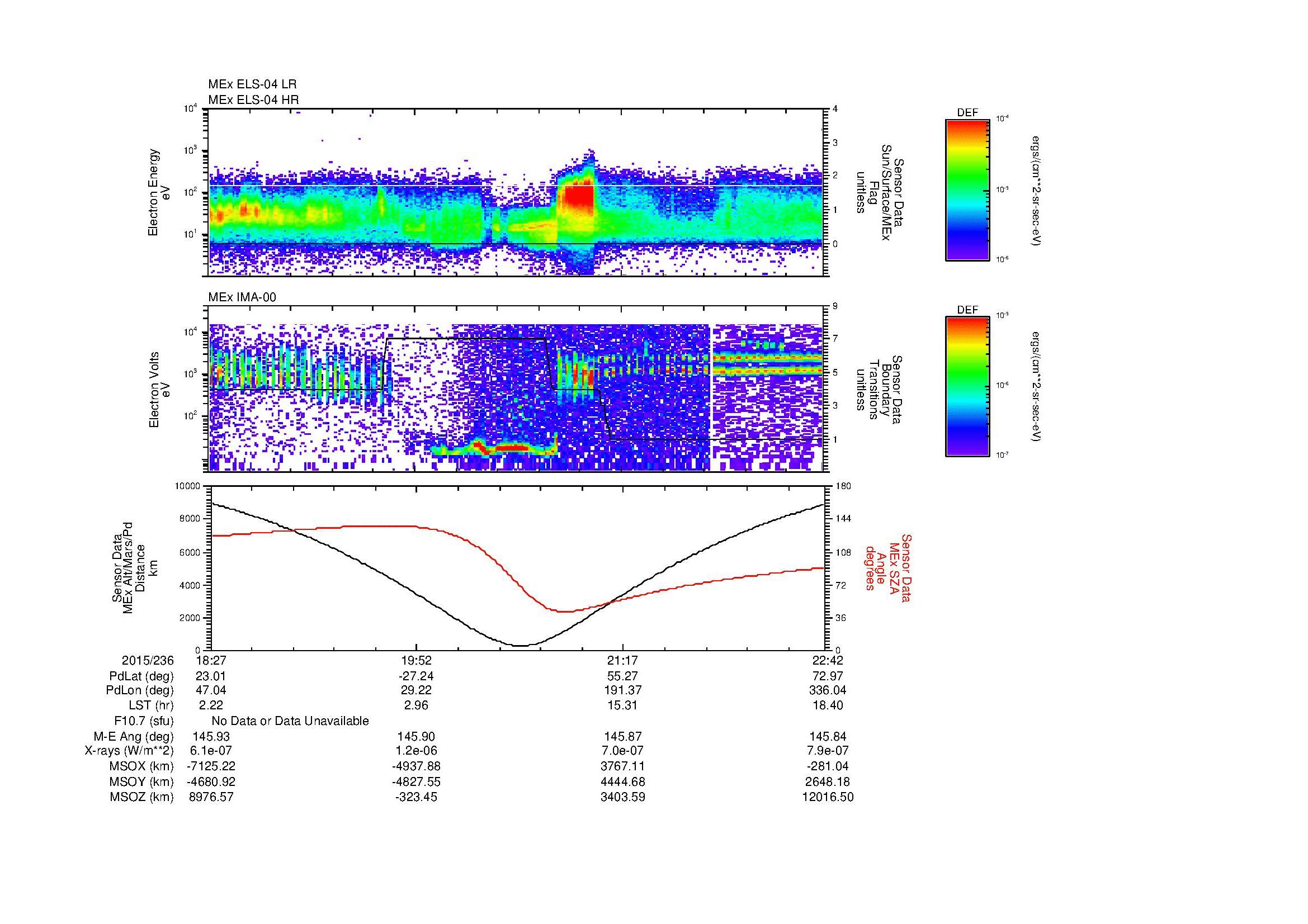Click the top DEF color bar for ELS
This screenshot has height=924, width=1308.
click(967, 189)
